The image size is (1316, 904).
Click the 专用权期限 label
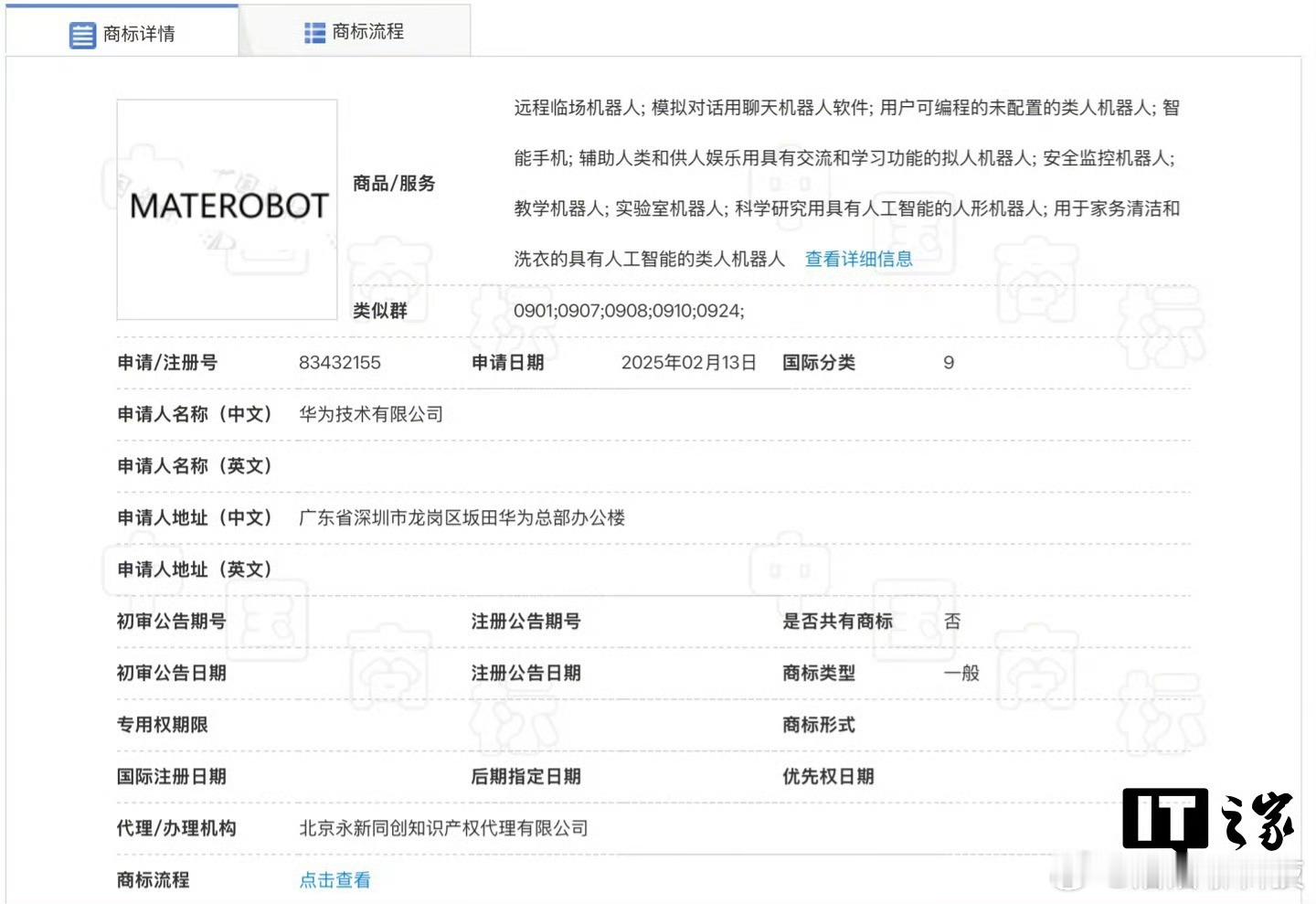pos(163,724)
